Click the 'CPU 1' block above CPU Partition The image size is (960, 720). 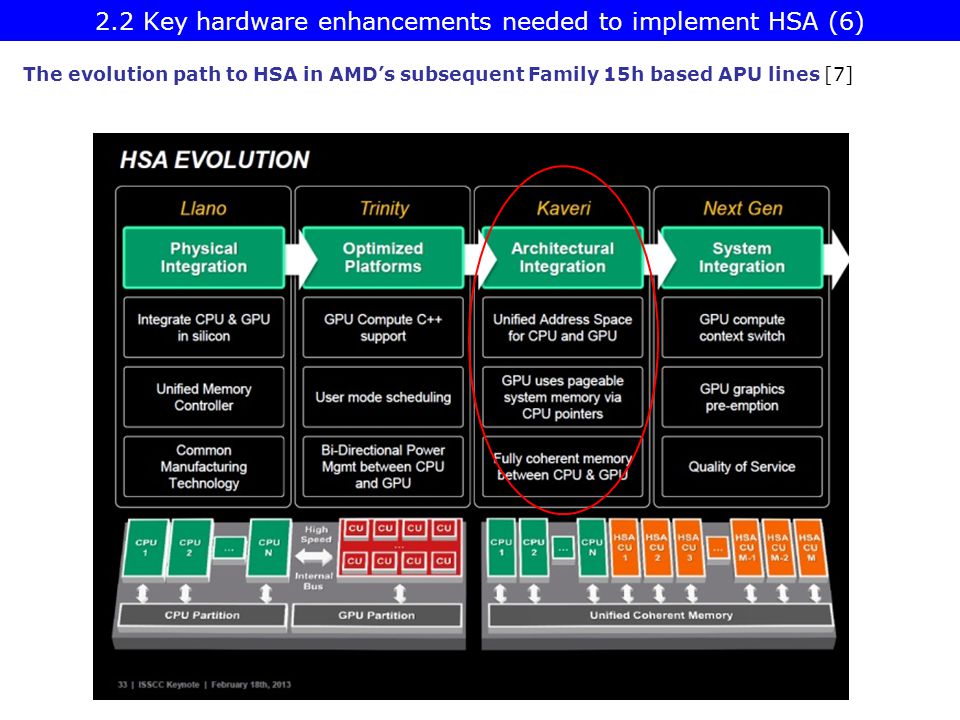pos(146,548)
